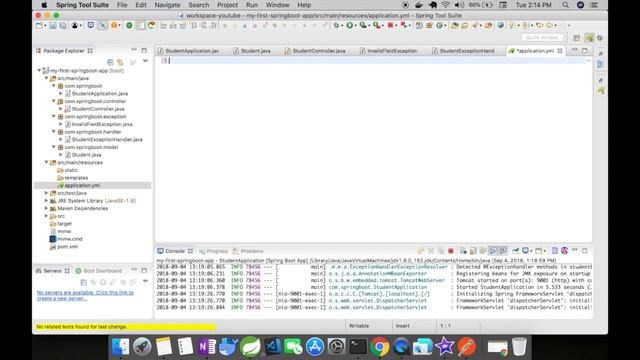
Task: Terminate the app with the console stop icon
Action: click(x=451, y=251)
